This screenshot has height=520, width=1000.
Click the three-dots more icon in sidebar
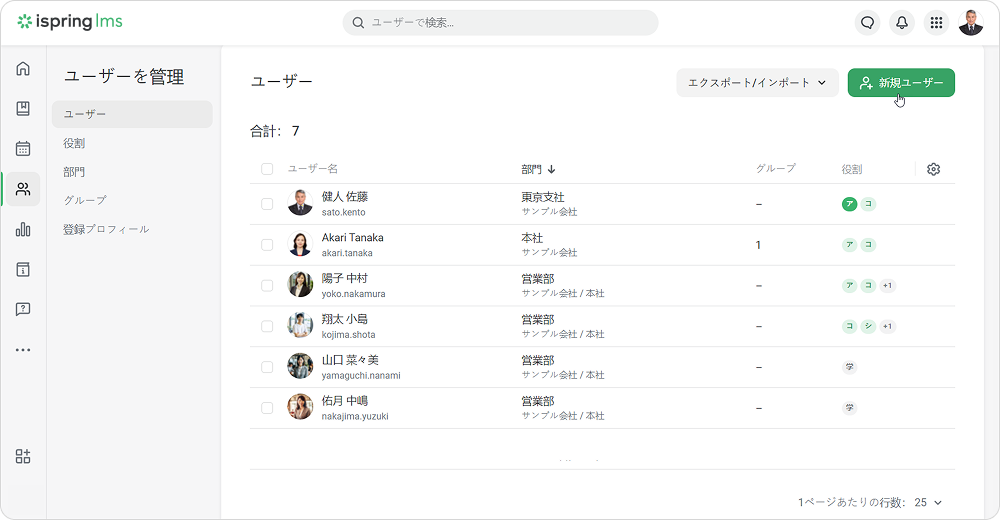click(23, 350)
